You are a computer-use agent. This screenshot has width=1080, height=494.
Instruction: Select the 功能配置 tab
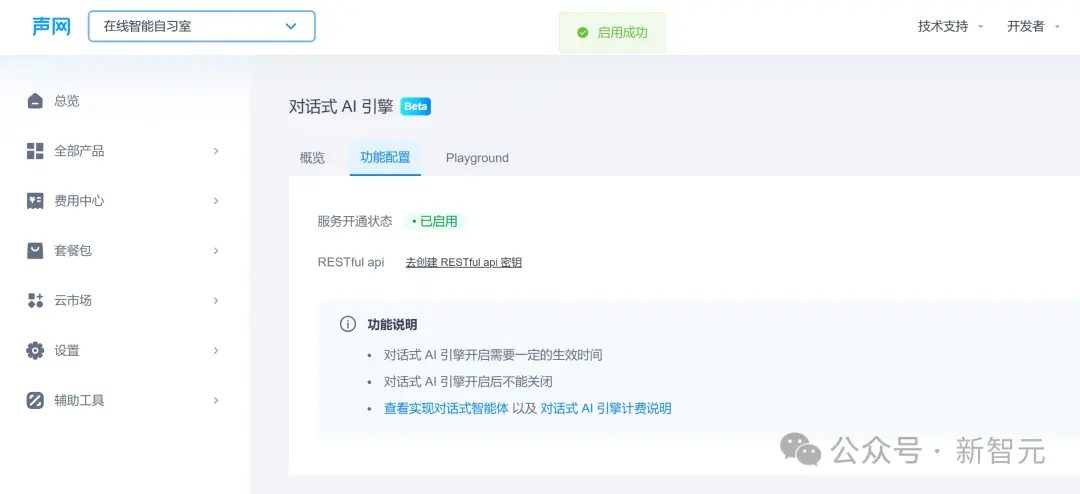[x=385, y=158]
